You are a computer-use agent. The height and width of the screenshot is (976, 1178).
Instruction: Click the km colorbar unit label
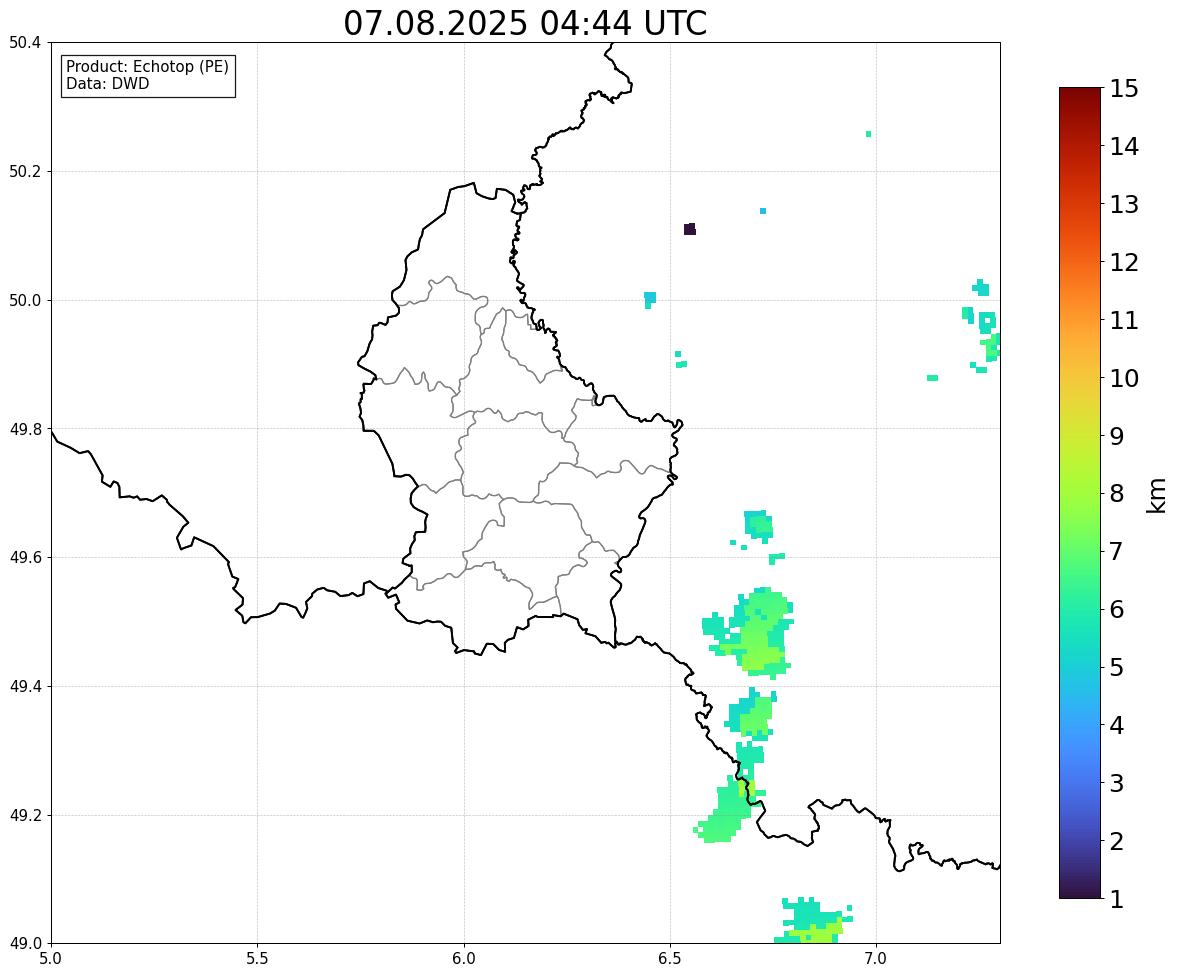1158,495
